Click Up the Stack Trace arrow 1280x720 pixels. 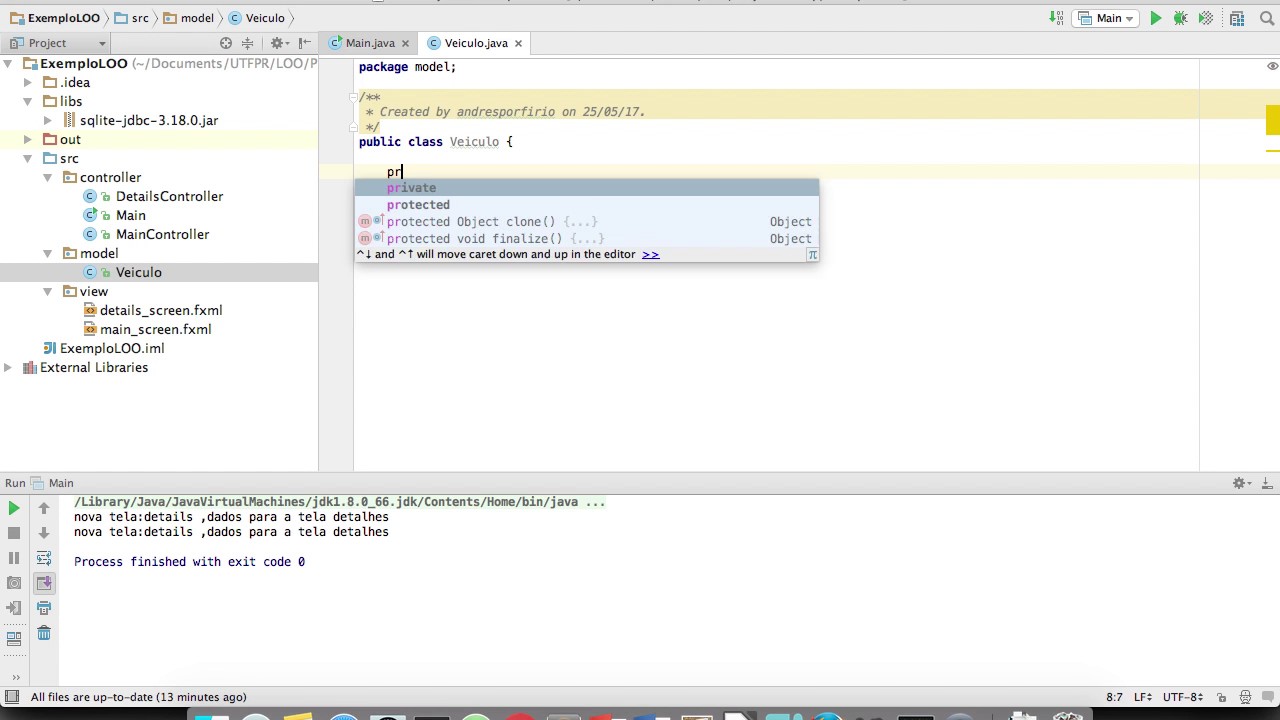click(x=44, y=508)
